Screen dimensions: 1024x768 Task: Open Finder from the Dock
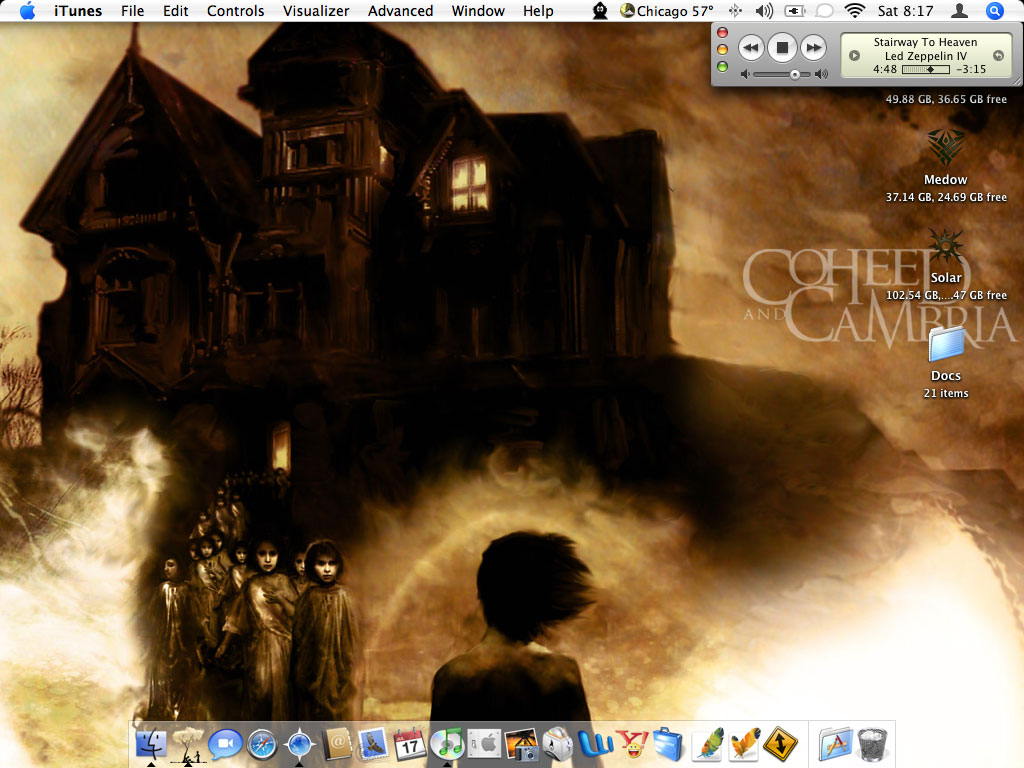point(151,744)
